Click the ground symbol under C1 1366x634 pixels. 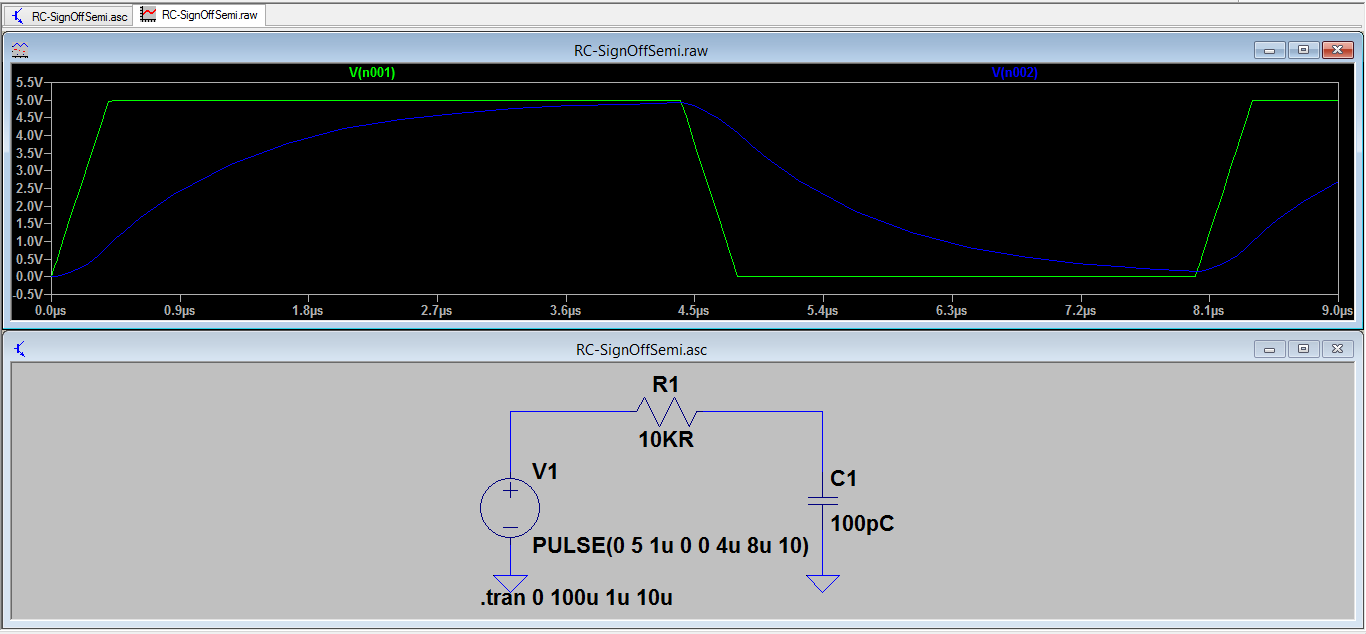[822, 583]
